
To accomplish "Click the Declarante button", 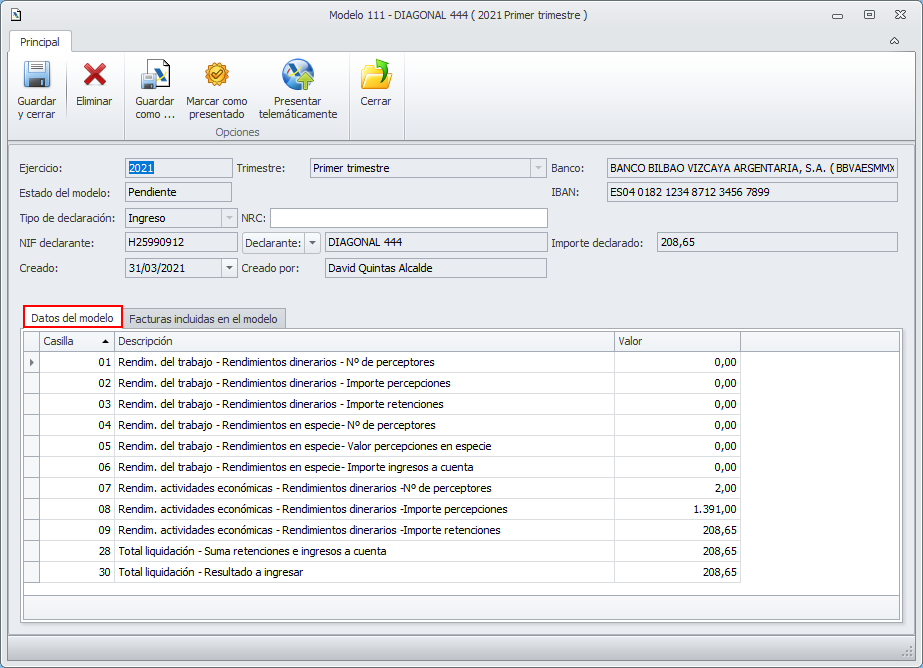I will tap(273, 242).
